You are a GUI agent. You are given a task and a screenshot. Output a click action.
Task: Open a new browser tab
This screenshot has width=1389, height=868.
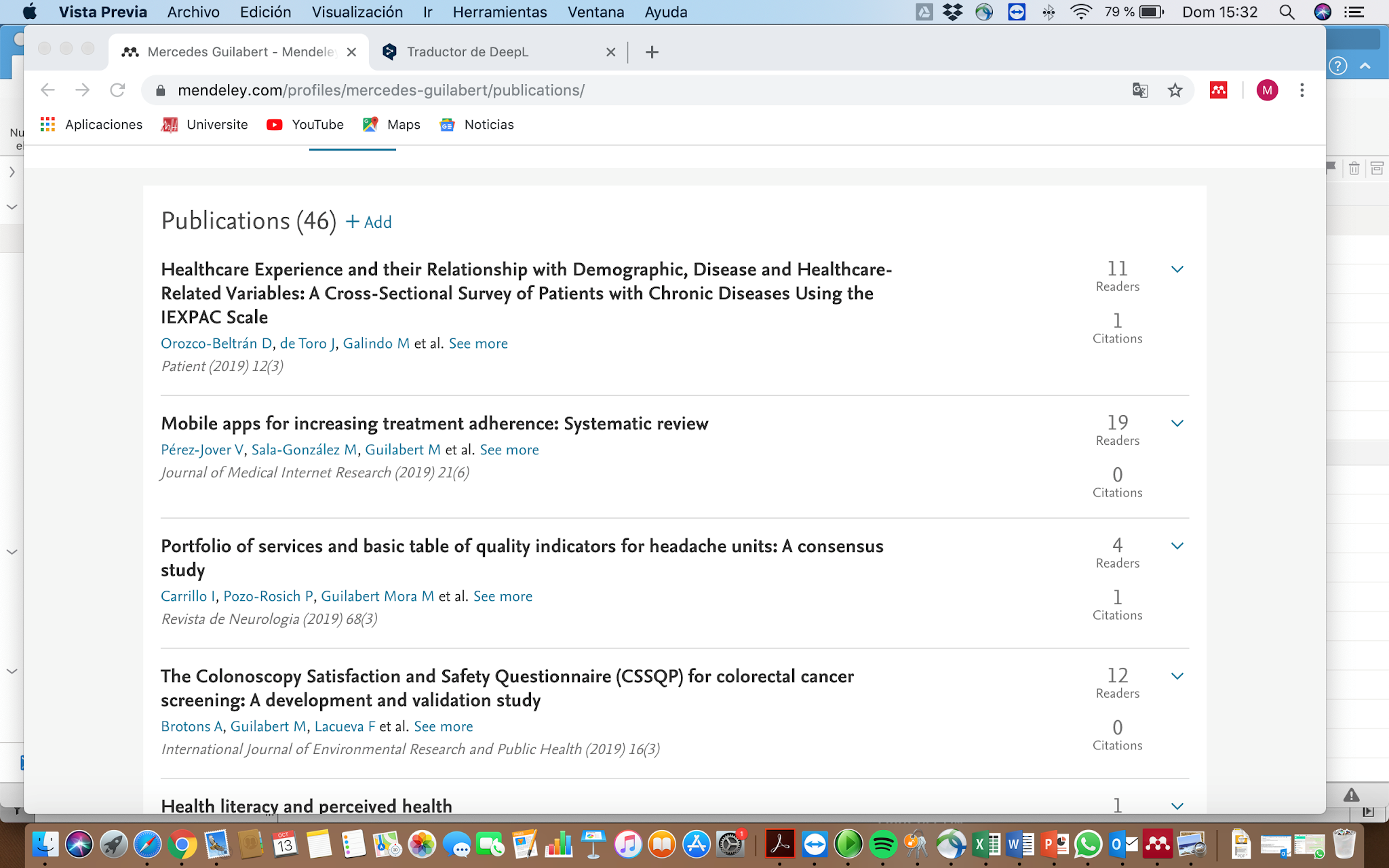click(652, 52)
